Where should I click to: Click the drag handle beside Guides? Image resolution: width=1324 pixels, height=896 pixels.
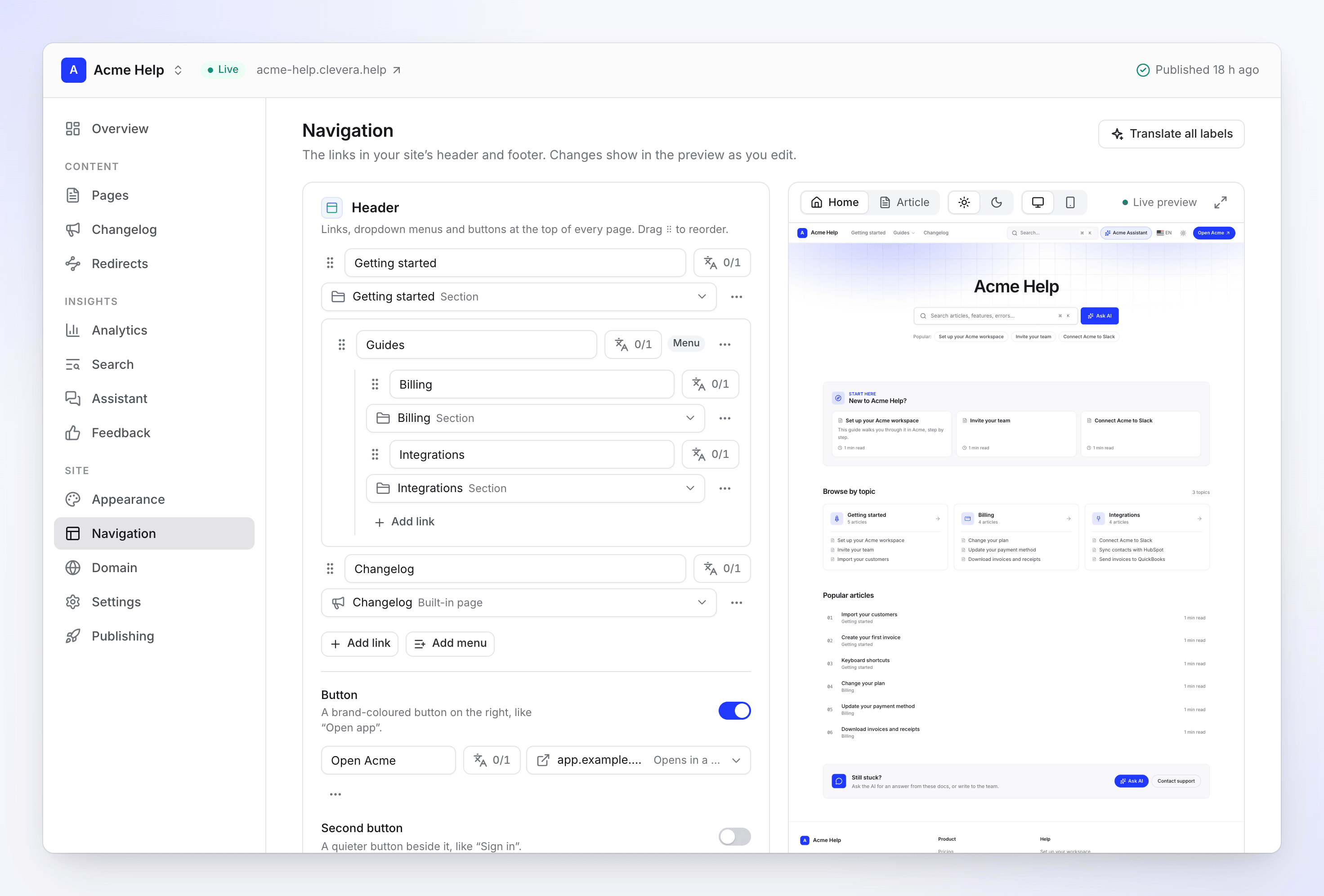point(342,344)
